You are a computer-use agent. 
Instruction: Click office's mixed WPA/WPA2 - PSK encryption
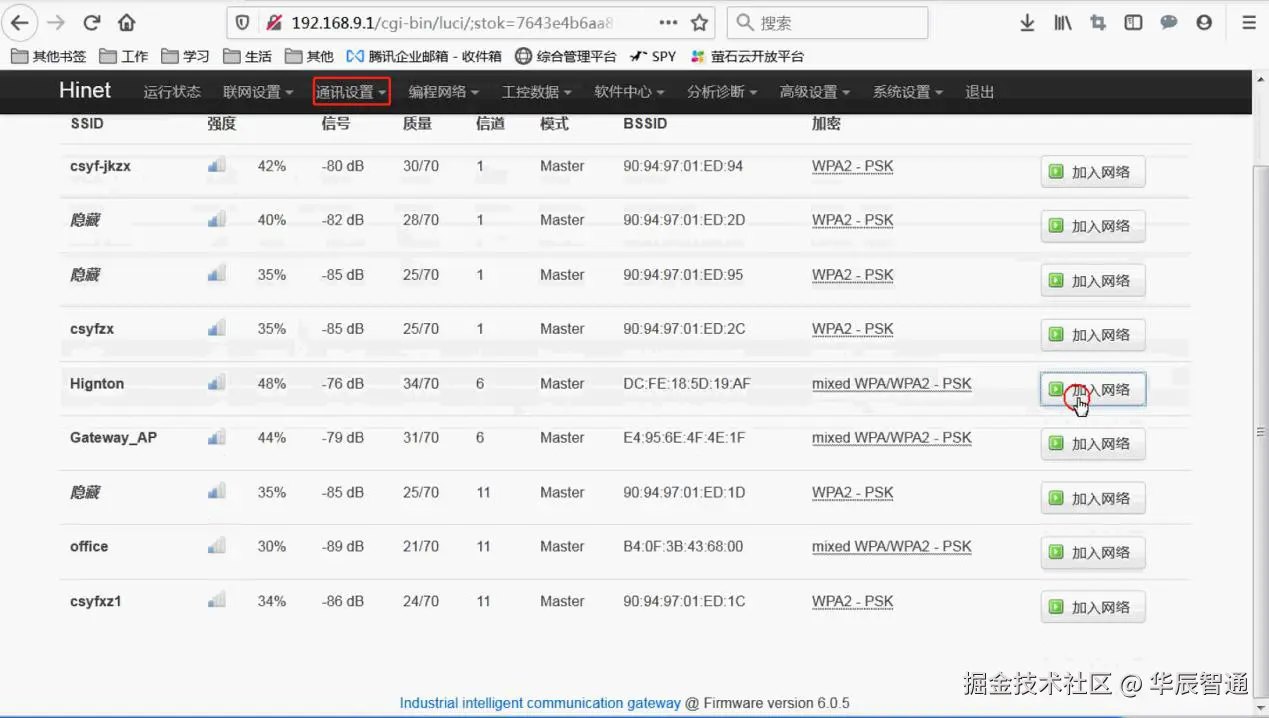pyautogui.click(x=891, y=546)
